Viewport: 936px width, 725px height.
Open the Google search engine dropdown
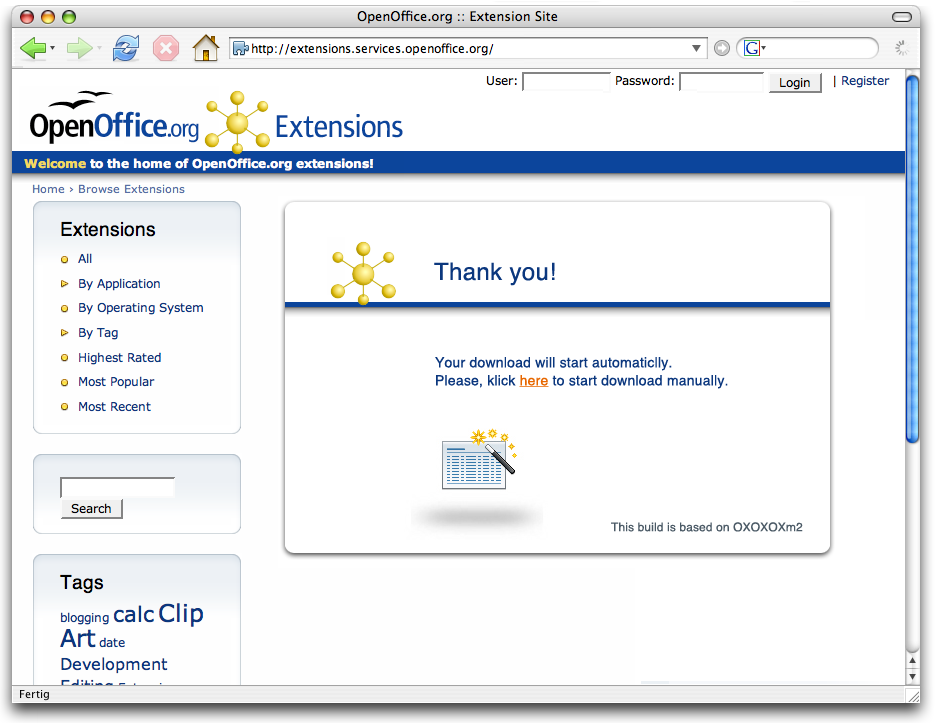(x=754, y=48)
